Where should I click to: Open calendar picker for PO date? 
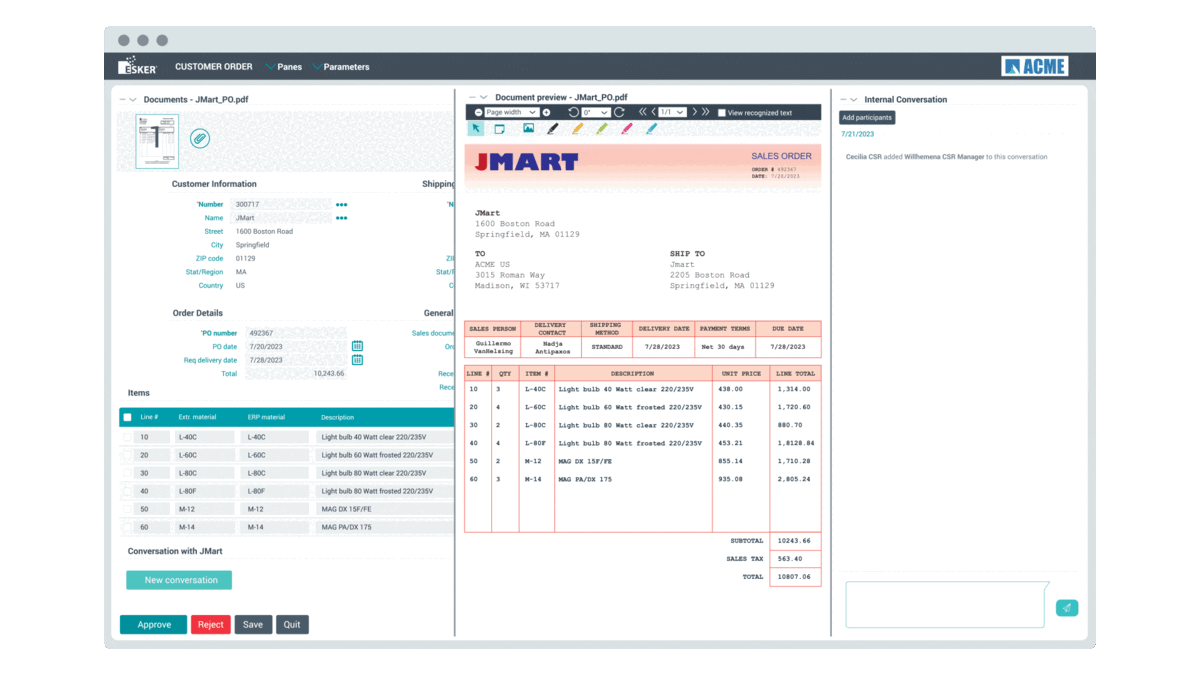coord(357,346)
